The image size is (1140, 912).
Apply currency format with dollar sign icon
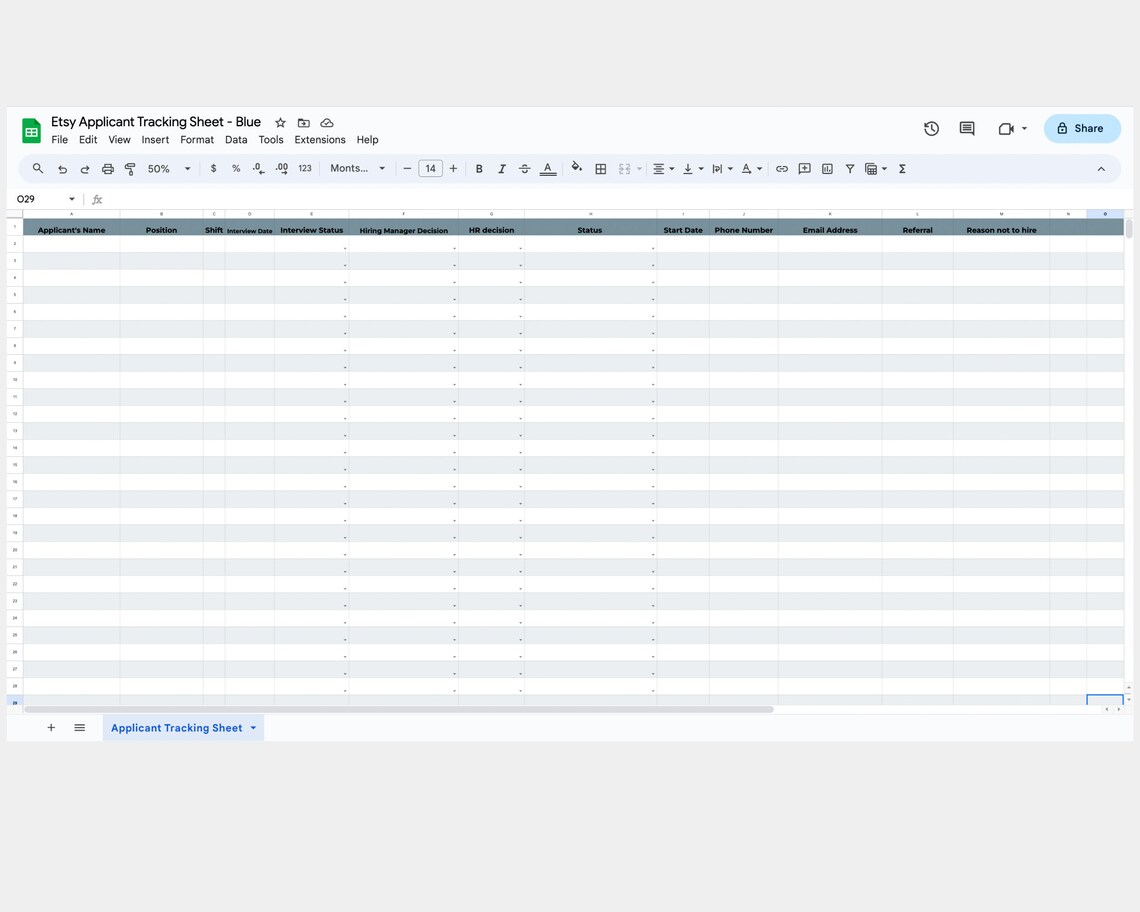click(x=213, y=168)
